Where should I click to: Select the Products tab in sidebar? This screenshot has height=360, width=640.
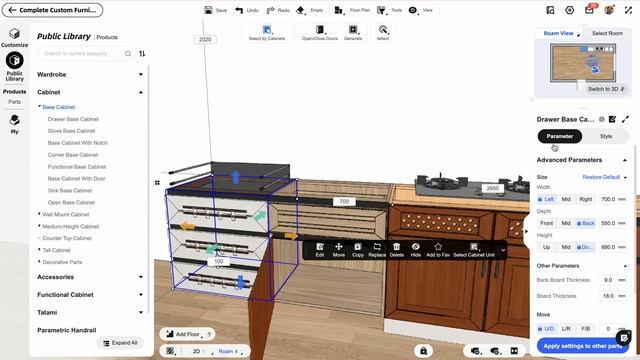click(x=14, y=92)
